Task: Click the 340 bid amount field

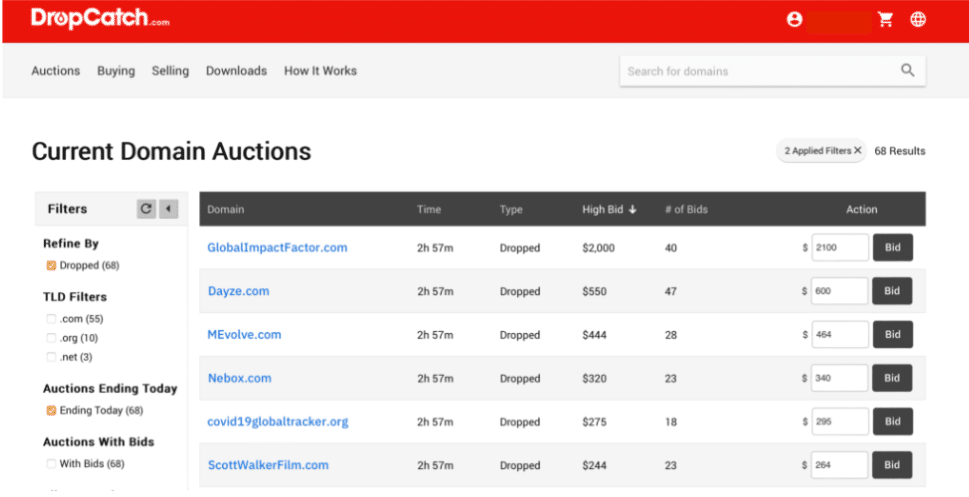Action: 840,378
